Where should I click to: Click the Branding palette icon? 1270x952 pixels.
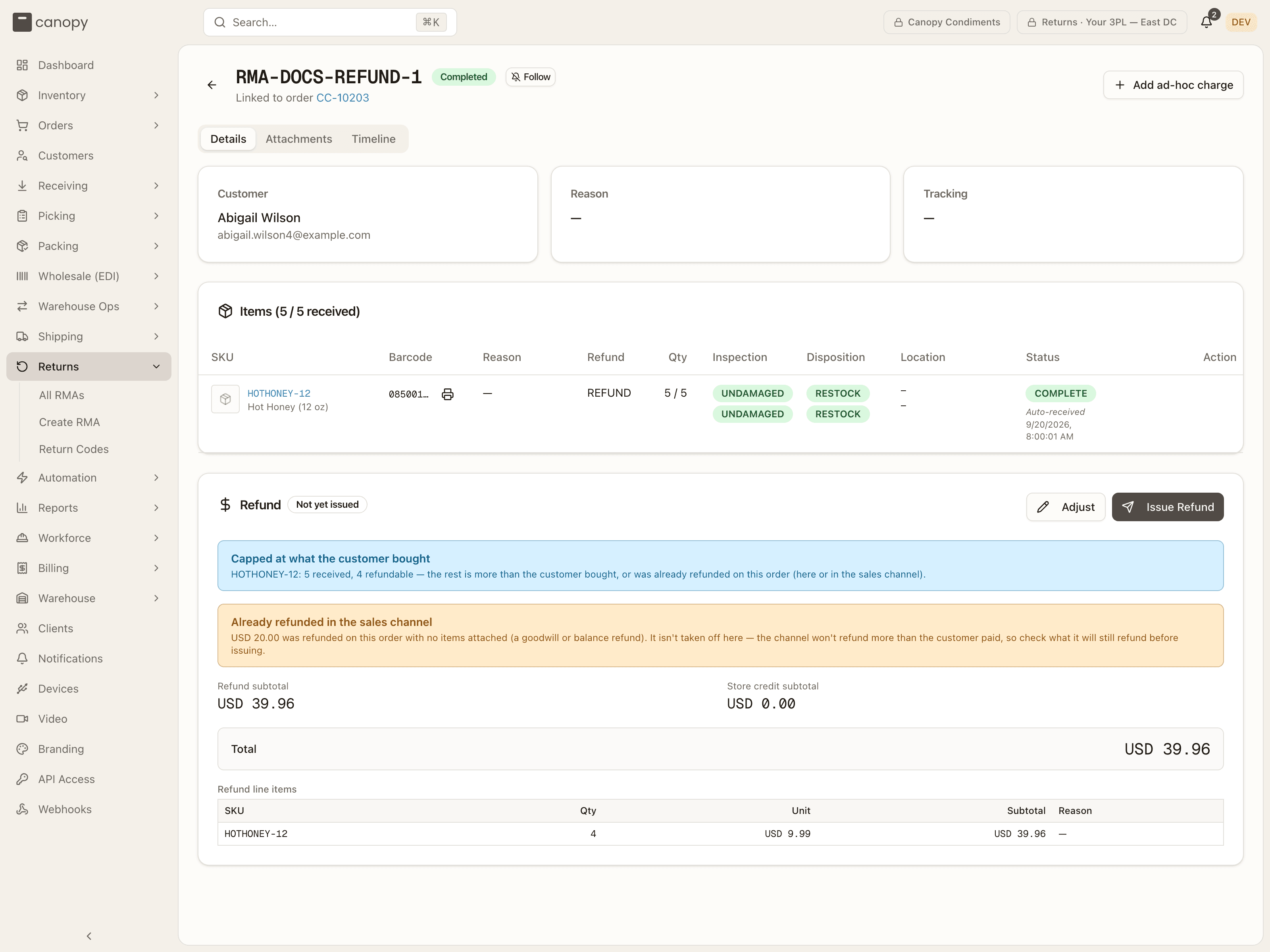[x=22, y=749]
